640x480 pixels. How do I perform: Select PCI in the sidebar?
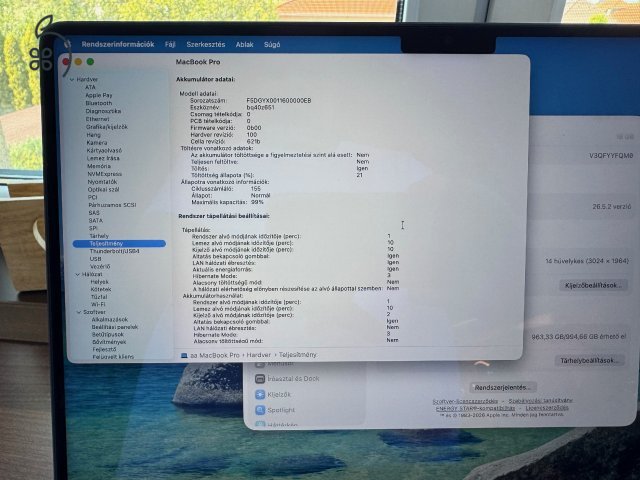(93, 197)
